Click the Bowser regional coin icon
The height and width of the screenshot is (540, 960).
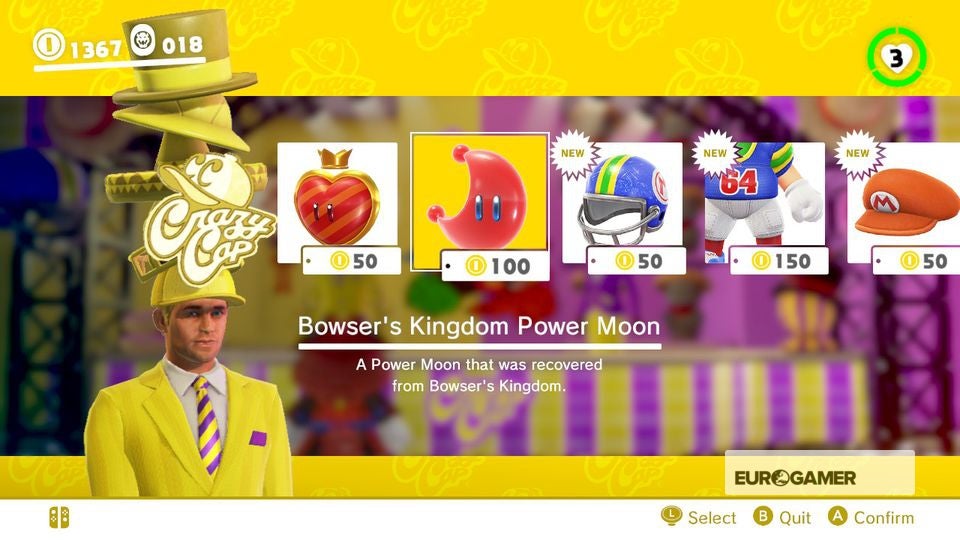tap(143, 40)
